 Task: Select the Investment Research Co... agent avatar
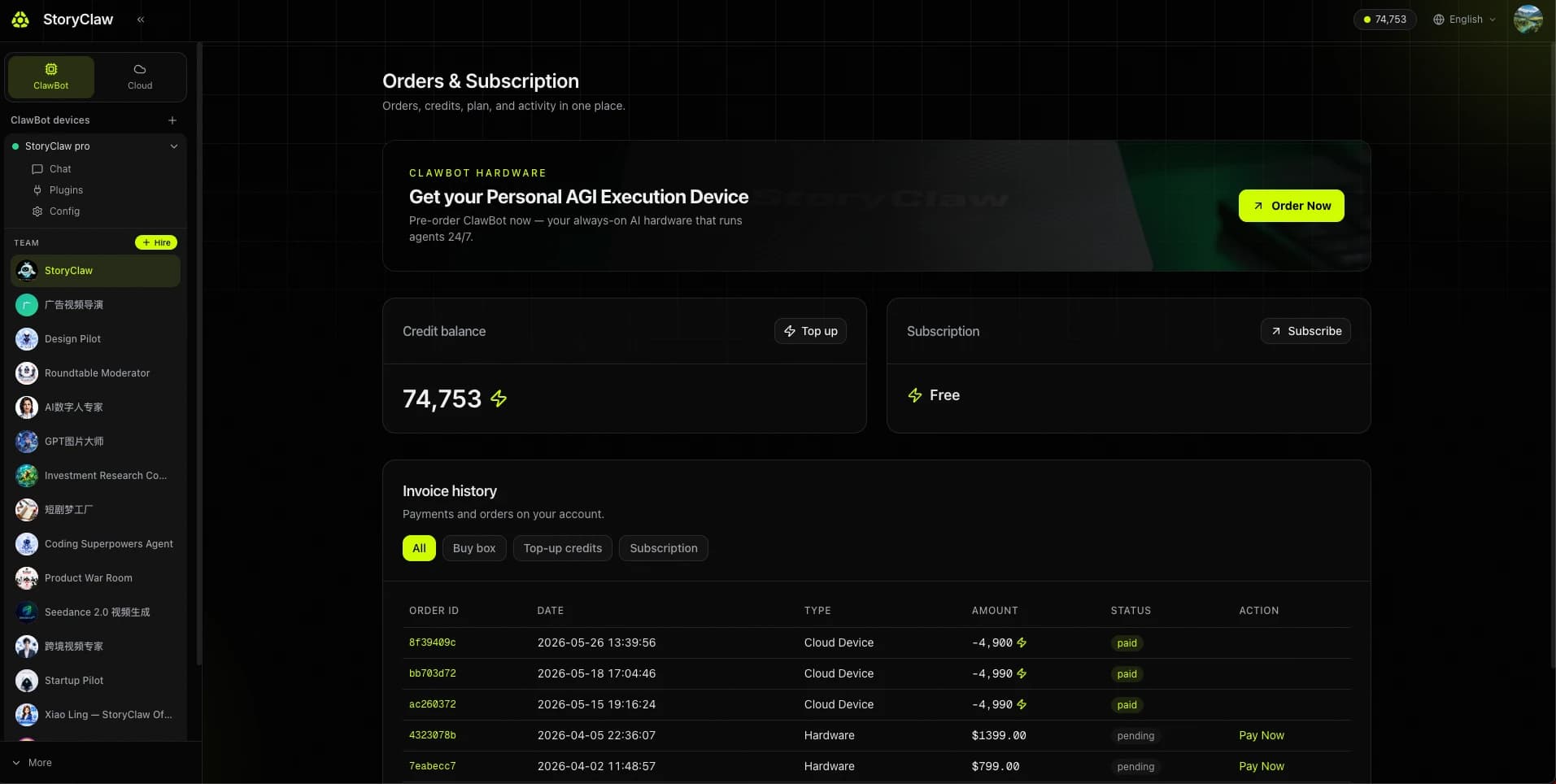27,476
